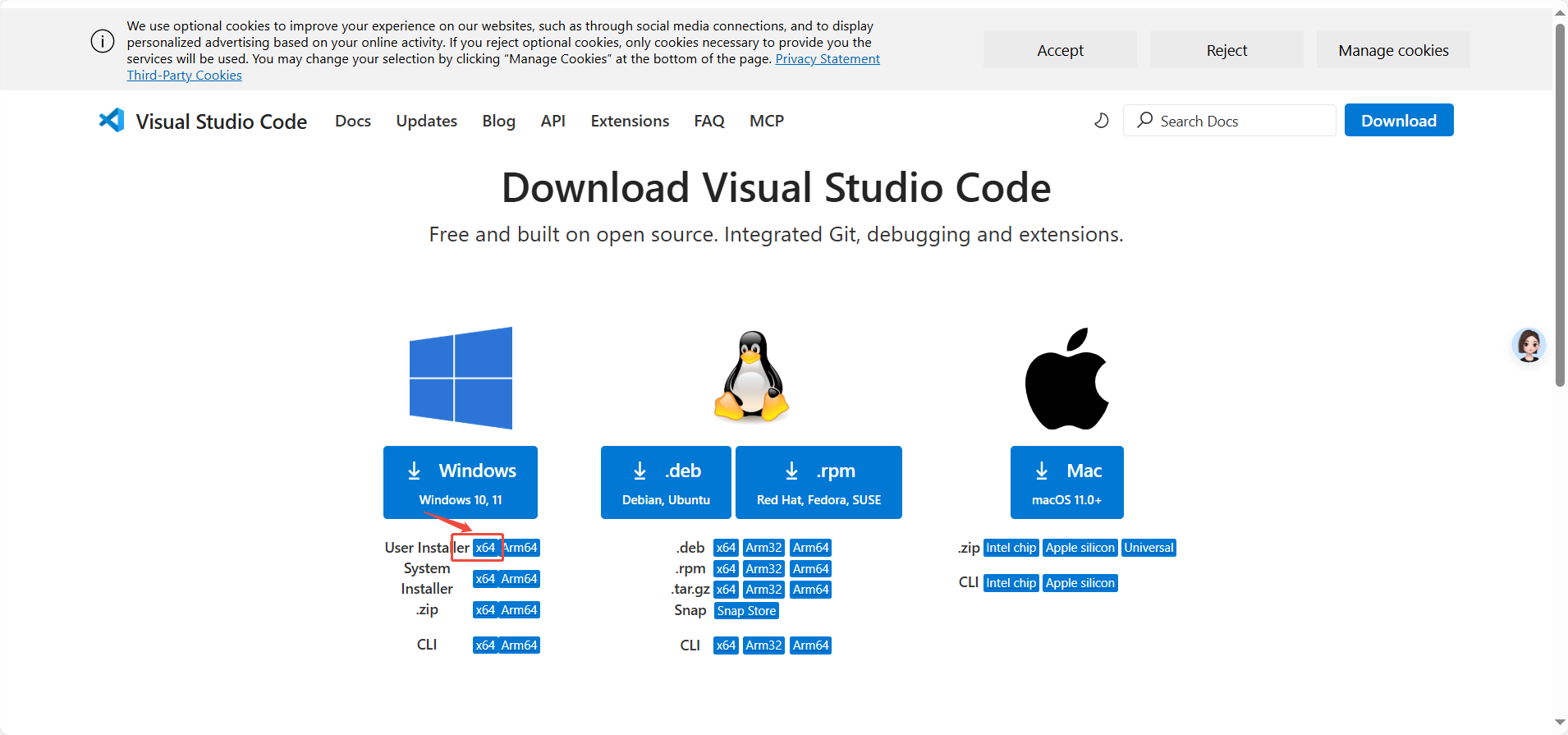Download the .deb Debian, Ubuntu package
This screenshot has width=1568, height=735.
point(666,482)
